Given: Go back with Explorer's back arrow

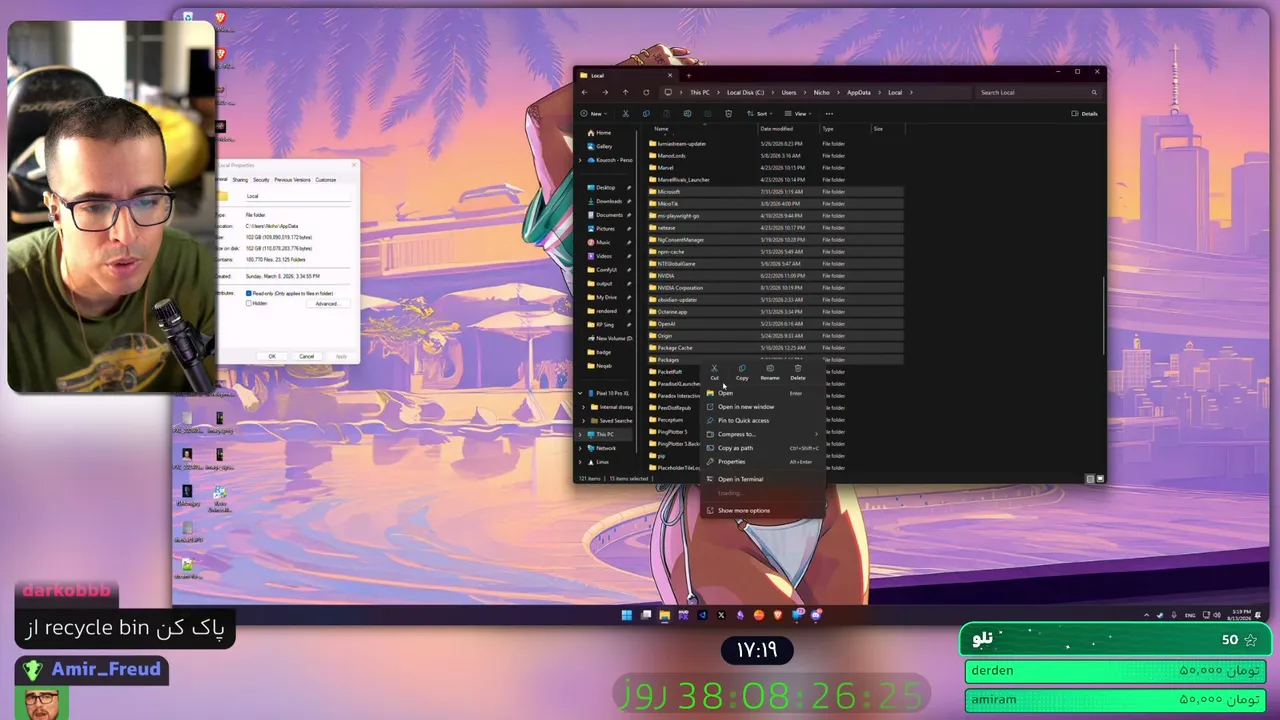Looking at the screenshot, I should pyautogui.click(x=585, y=92).
